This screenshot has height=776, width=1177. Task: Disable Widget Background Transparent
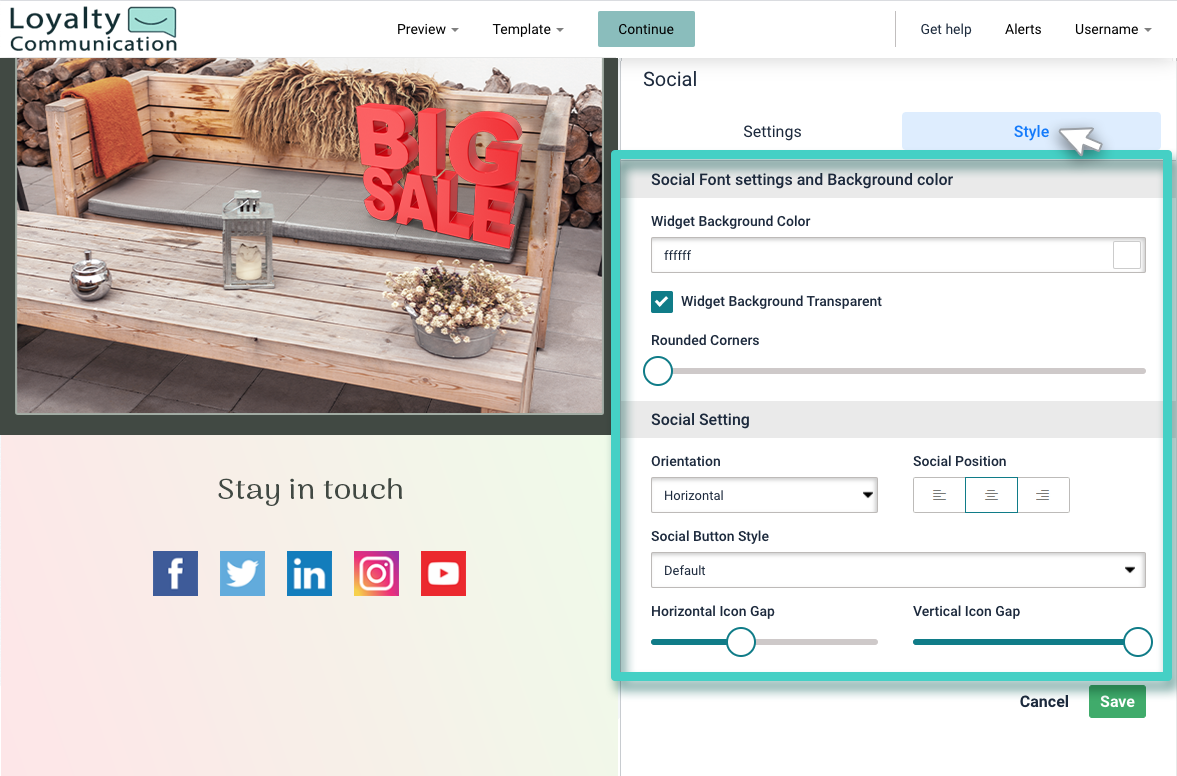click(661, 301)
